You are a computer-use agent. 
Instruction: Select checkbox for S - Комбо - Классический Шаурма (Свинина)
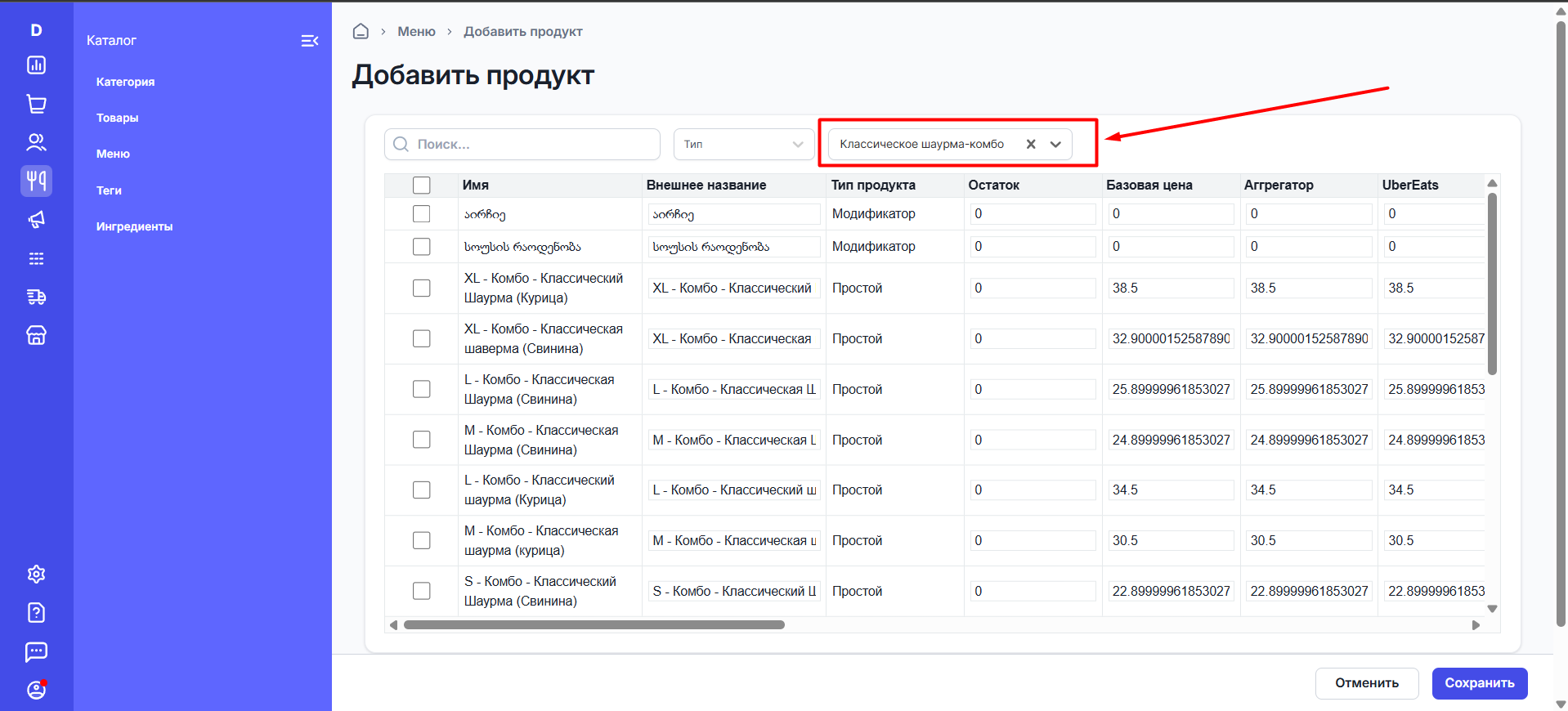(x=422, y=591)
